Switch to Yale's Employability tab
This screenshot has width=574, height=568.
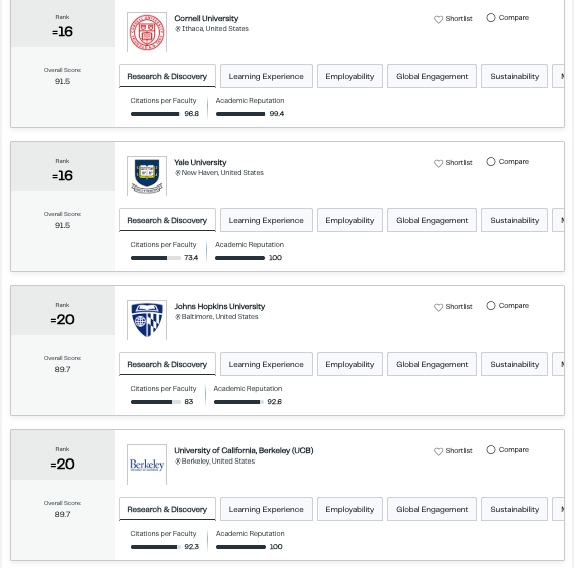(350, 220)
